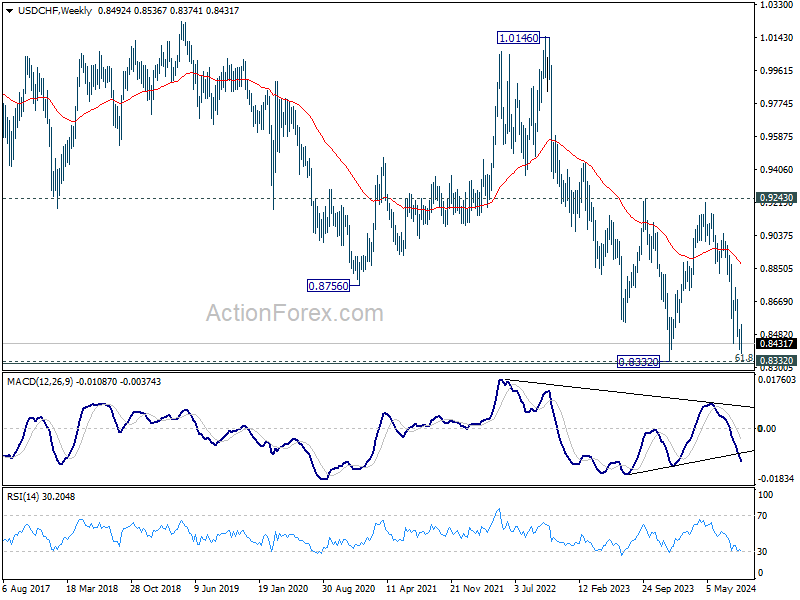Click the MACD axis value -0.01834
Viewport: 800px width, 600px height.
tap(776, 478)
